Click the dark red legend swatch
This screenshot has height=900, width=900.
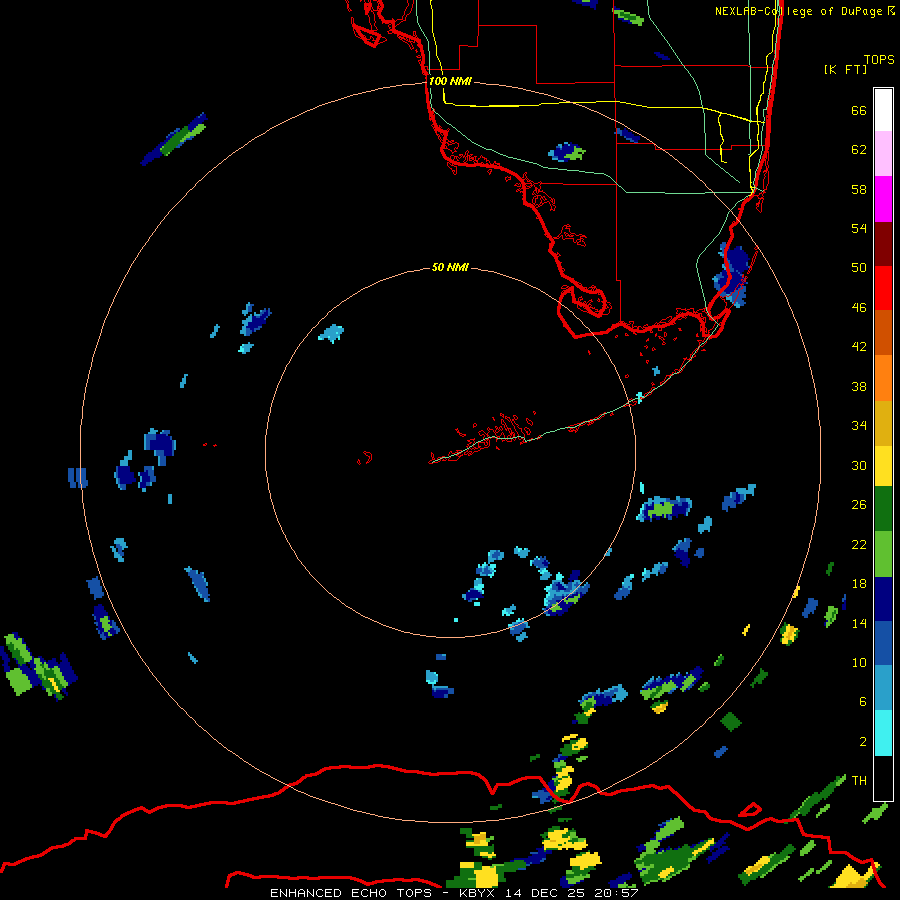(x=883, y=243)
